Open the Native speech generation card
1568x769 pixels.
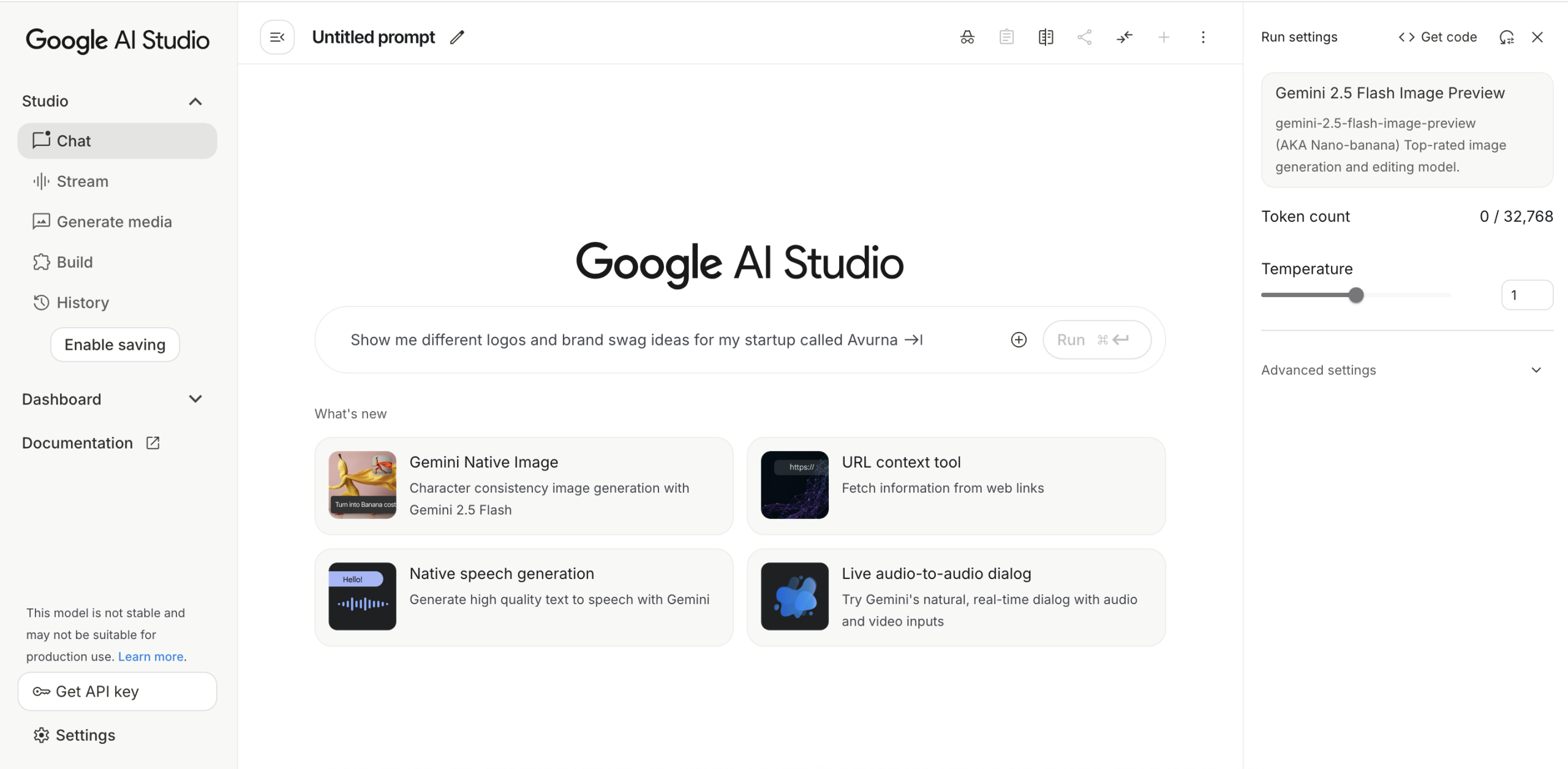pyautogui.click(x=524, y=597)
